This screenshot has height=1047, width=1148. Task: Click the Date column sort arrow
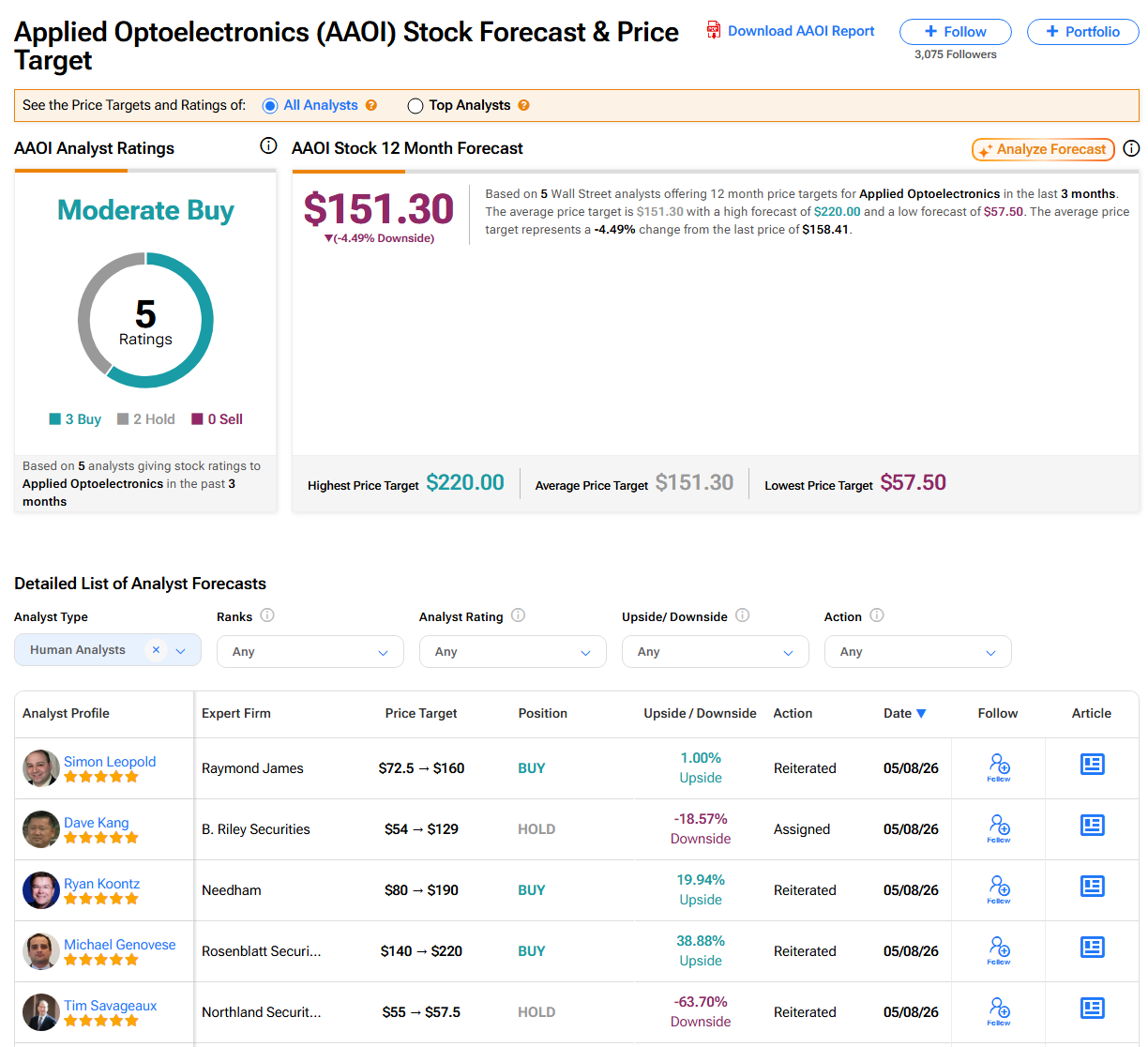pyautogui.click(x=921, y=714)
